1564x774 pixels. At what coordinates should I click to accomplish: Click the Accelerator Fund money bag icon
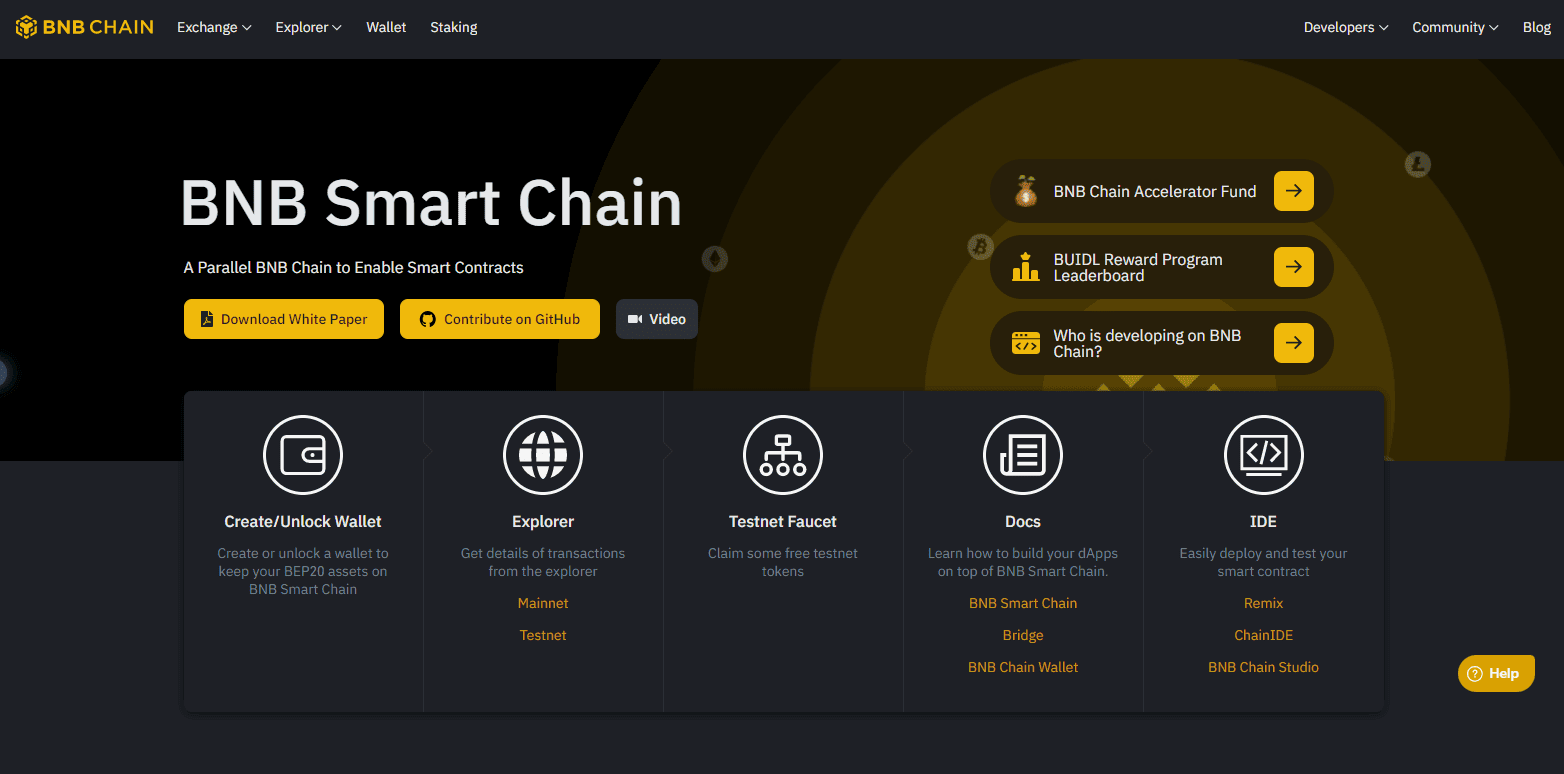[x=1026, y=191]
